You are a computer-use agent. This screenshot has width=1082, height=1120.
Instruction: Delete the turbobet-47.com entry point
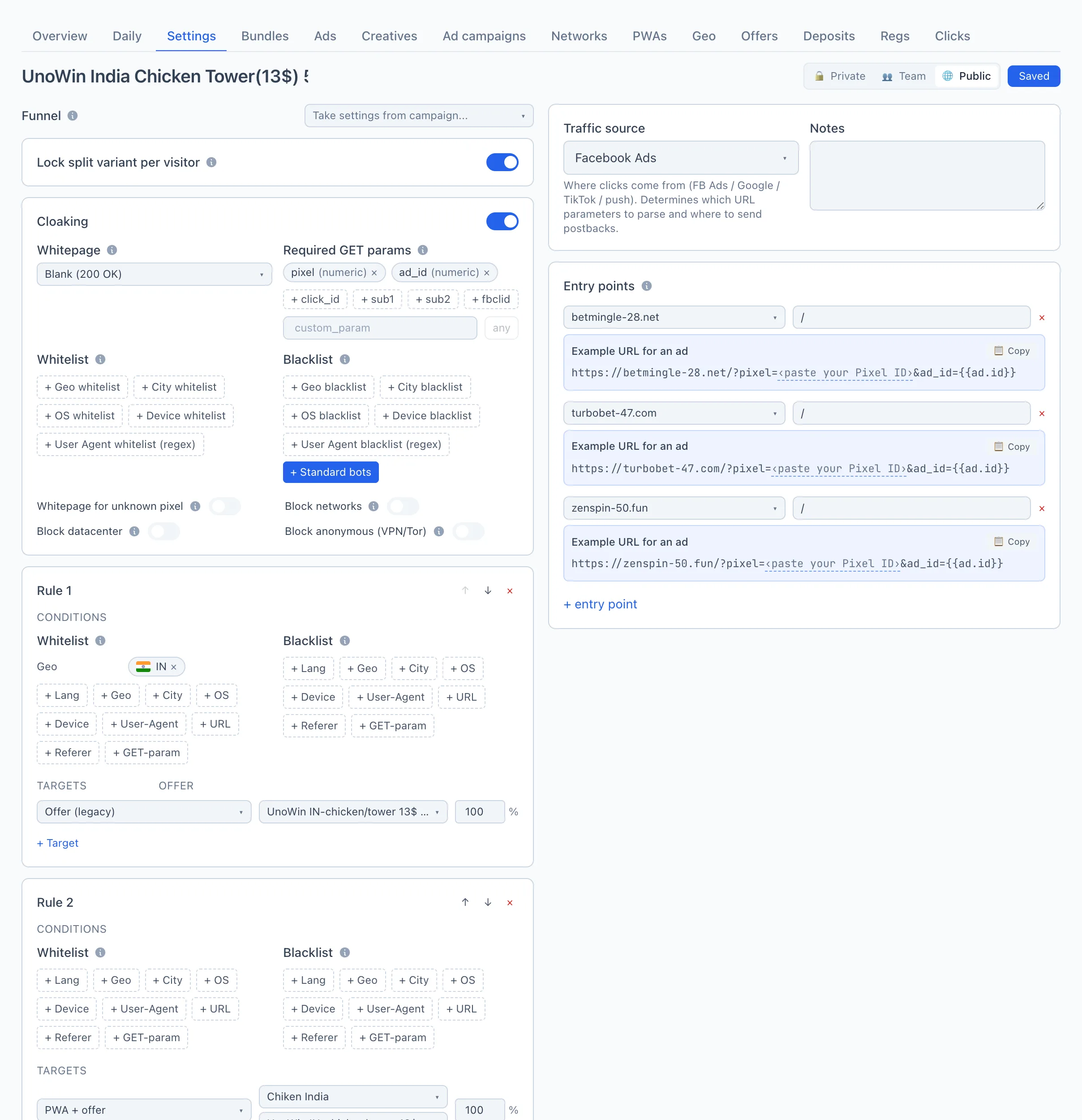[x=1042, y=414]
